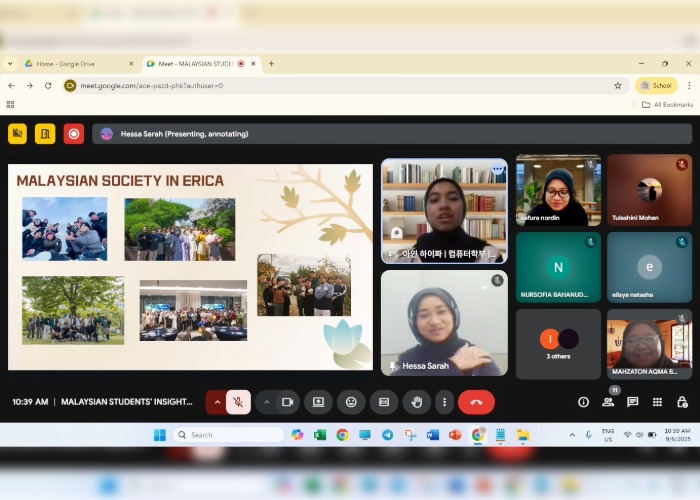Click the Windows taskbar Search box
This screenshot has height=500, width=700.
click(228, 435)
